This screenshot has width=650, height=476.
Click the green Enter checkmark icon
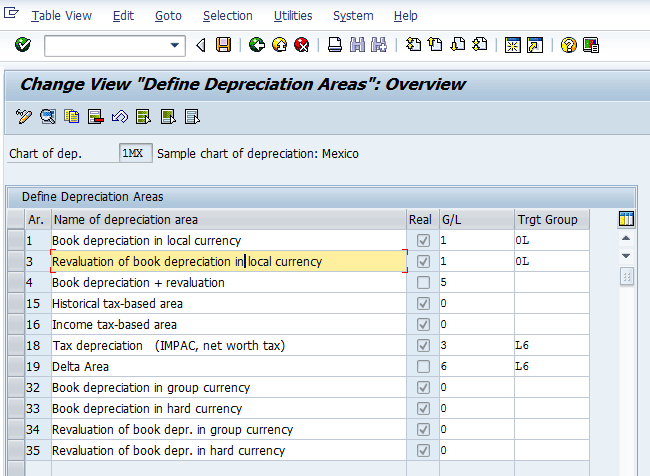tap(23, 45)
